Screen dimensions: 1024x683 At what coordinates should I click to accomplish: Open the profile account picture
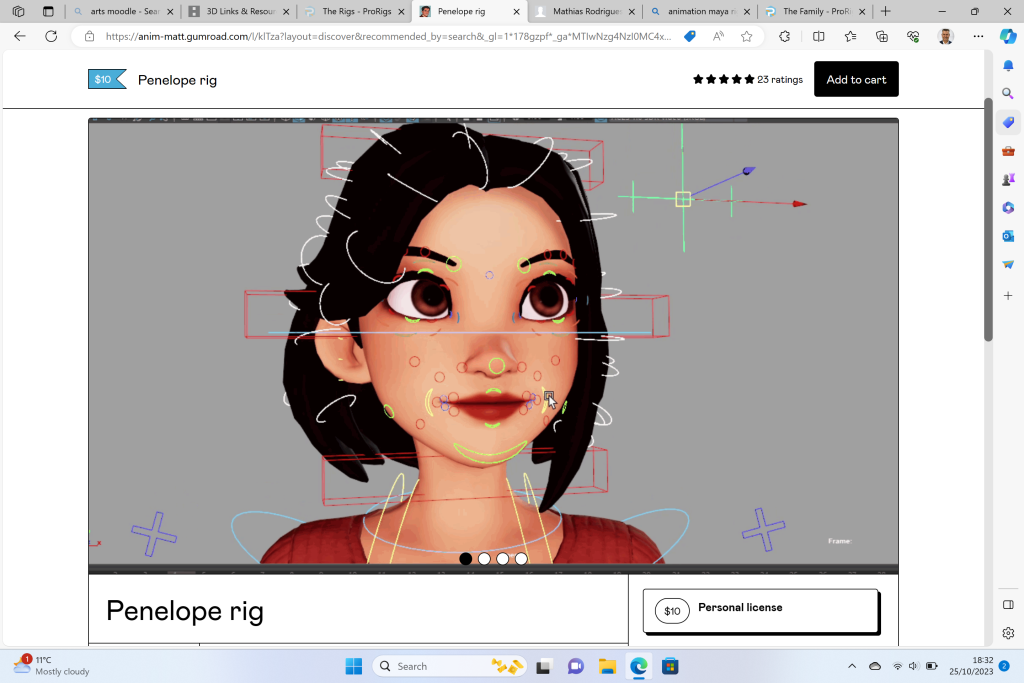(x=945, y=37)
